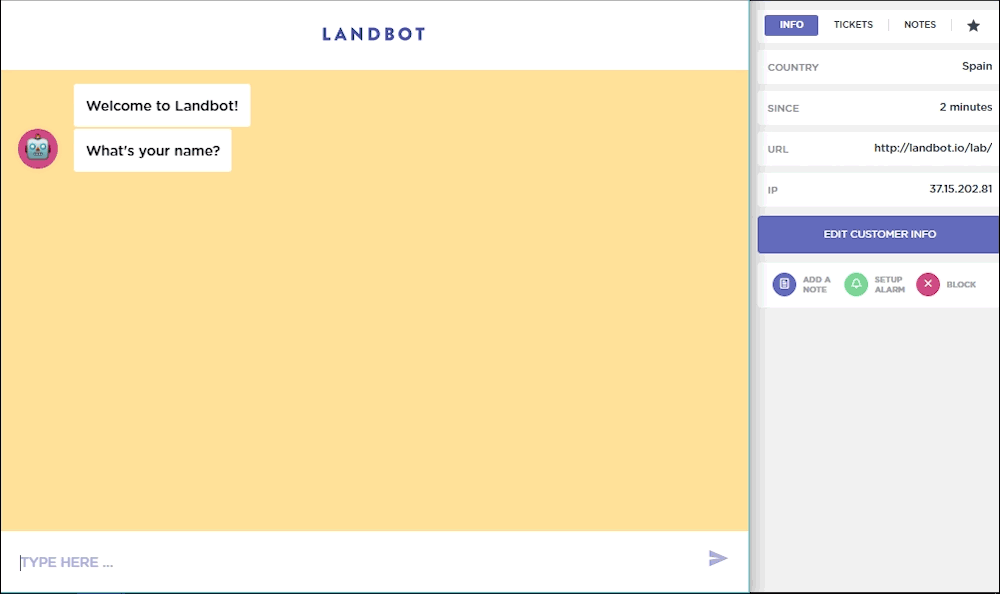Image resolution: width=1000 pixels, height=594 pixels.
Task: Switch to the INFO tab
Action: (x=791, y=25)
